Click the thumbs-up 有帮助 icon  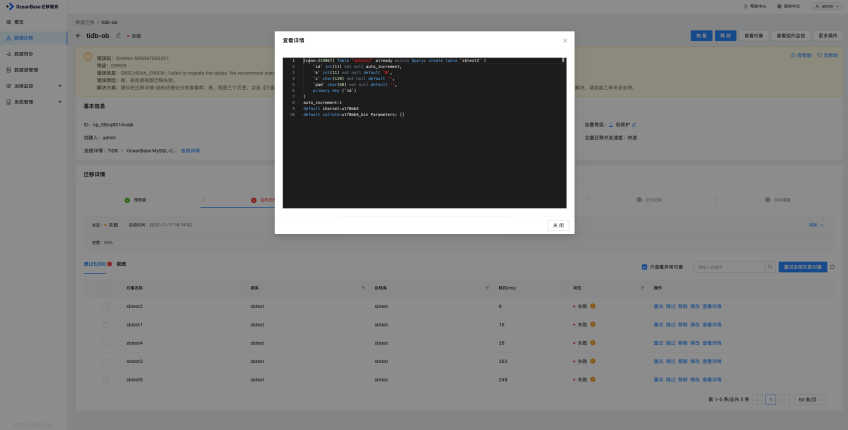[793, 55]
